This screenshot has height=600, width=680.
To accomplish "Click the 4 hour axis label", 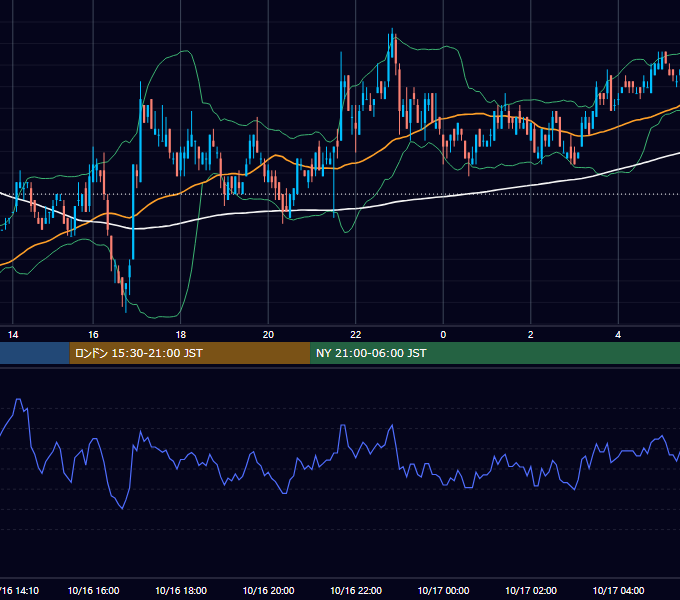I will (618, 335).
